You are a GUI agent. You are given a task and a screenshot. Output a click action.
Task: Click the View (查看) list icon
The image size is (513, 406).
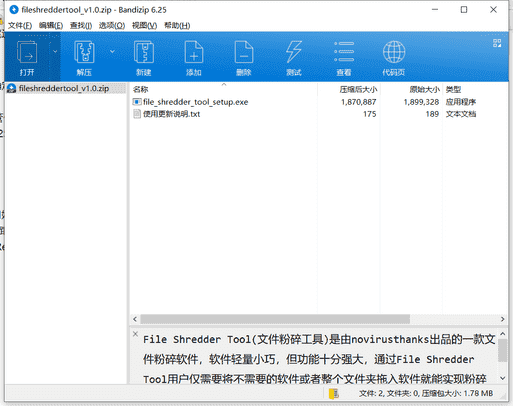click(x=344, y=52)
